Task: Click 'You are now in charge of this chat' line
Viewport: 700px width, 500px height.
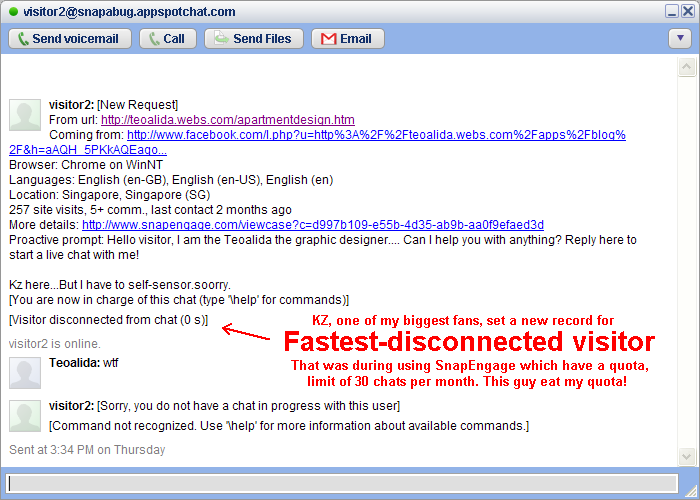Action: [179, 300]
